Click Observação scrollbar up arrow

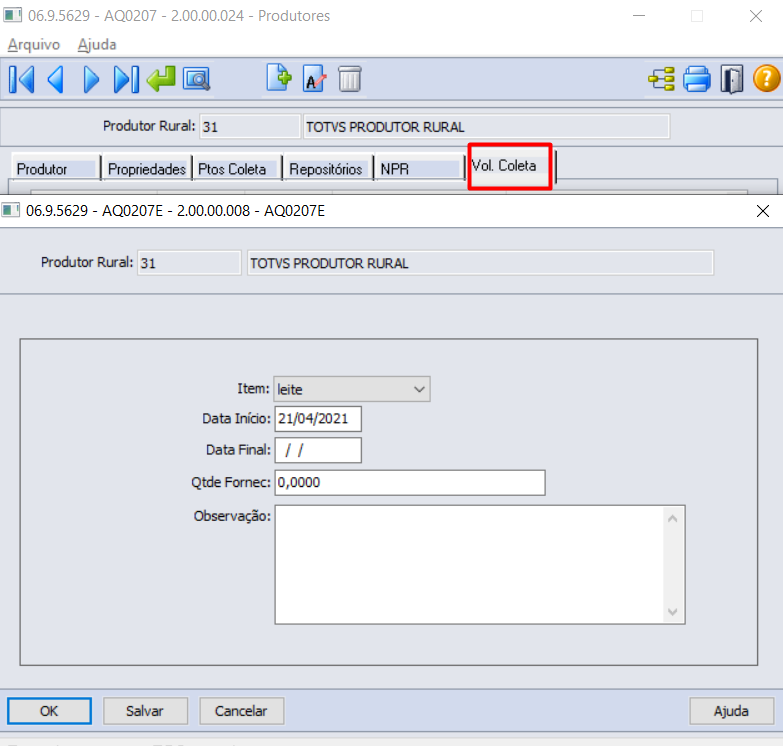673,518
